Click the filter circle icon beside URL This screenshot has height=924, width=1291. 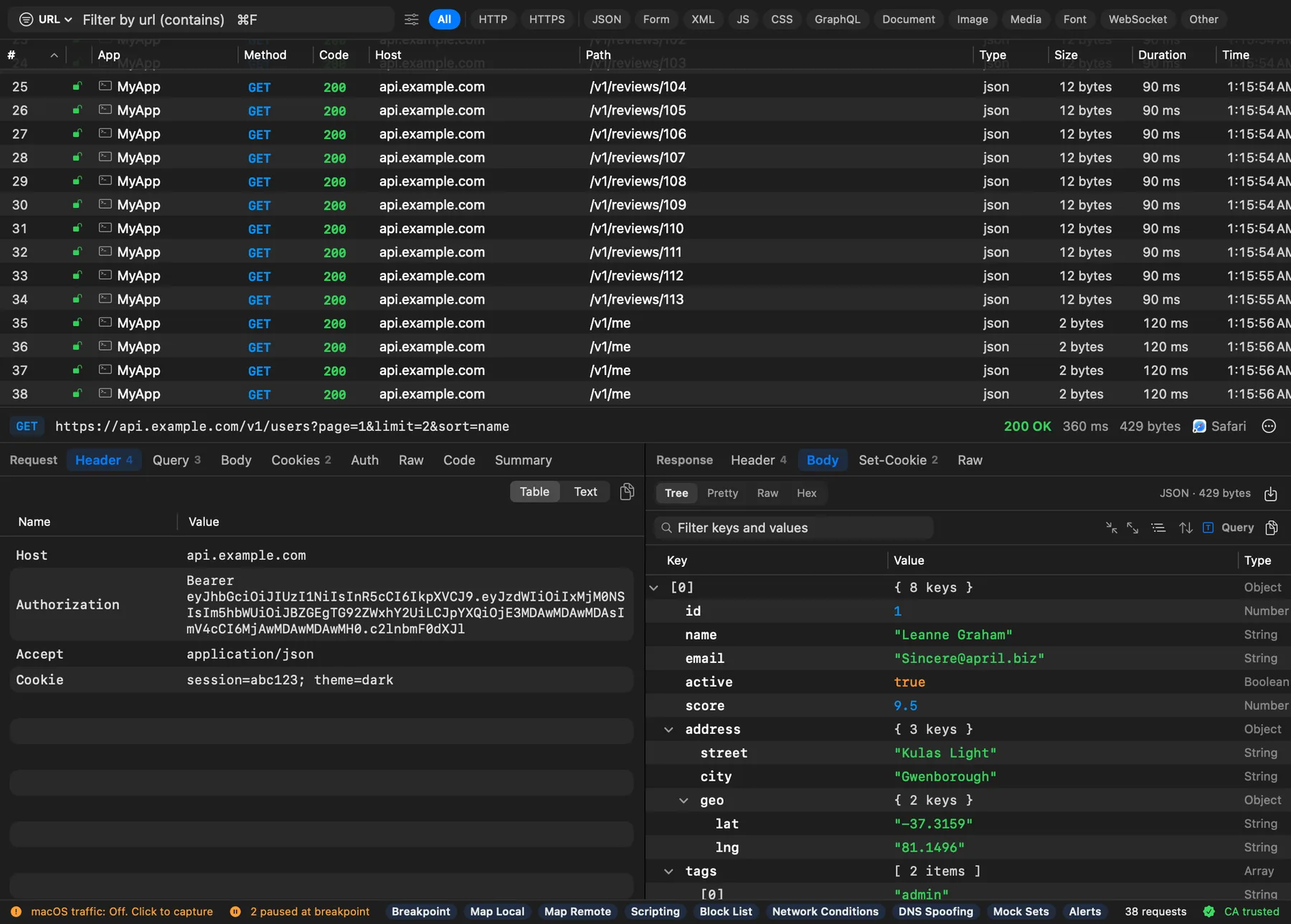[26, 19]
